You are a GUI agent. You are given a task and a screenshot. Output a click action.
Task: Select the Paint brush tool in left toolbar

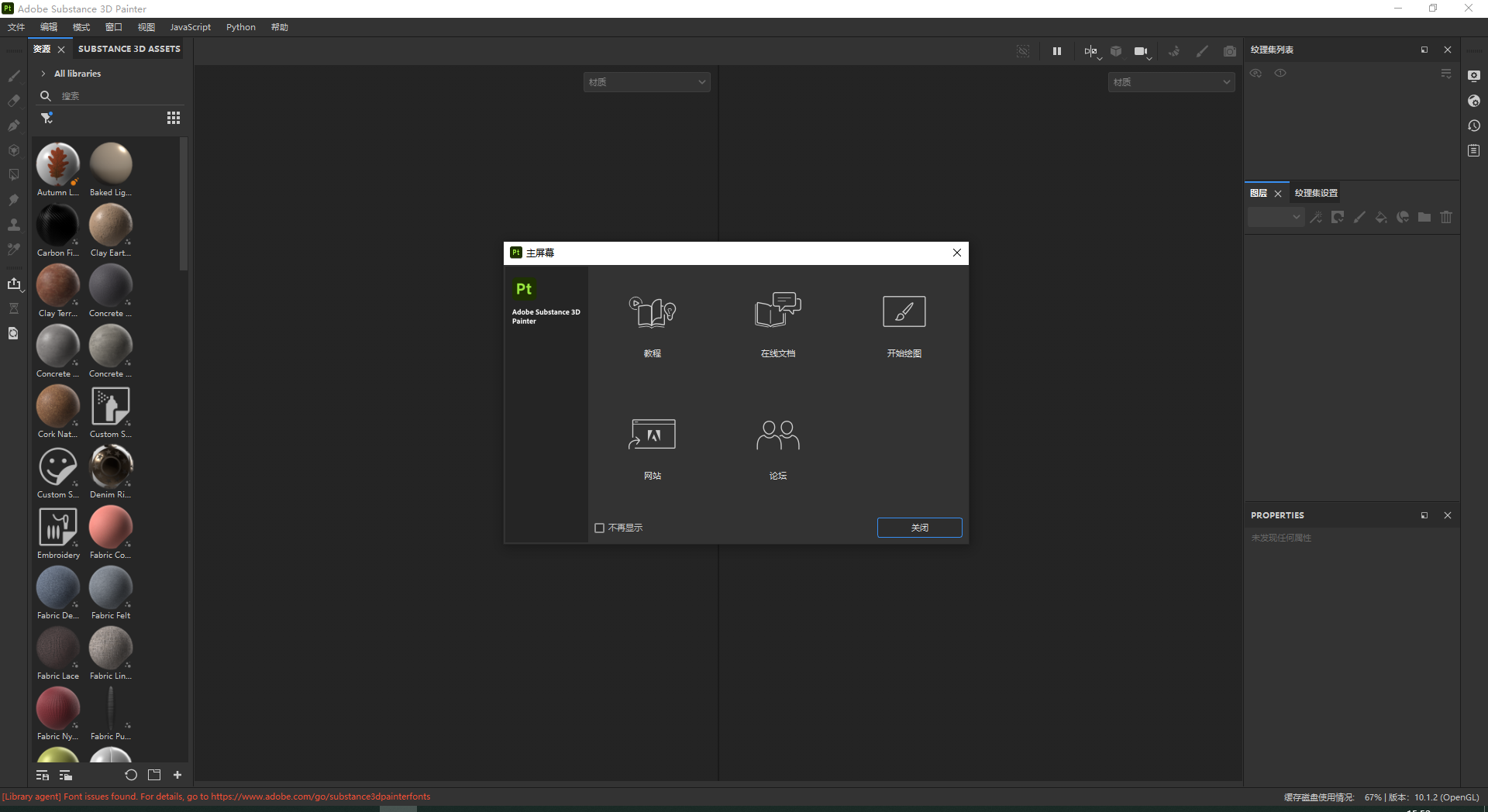[14, 76]
